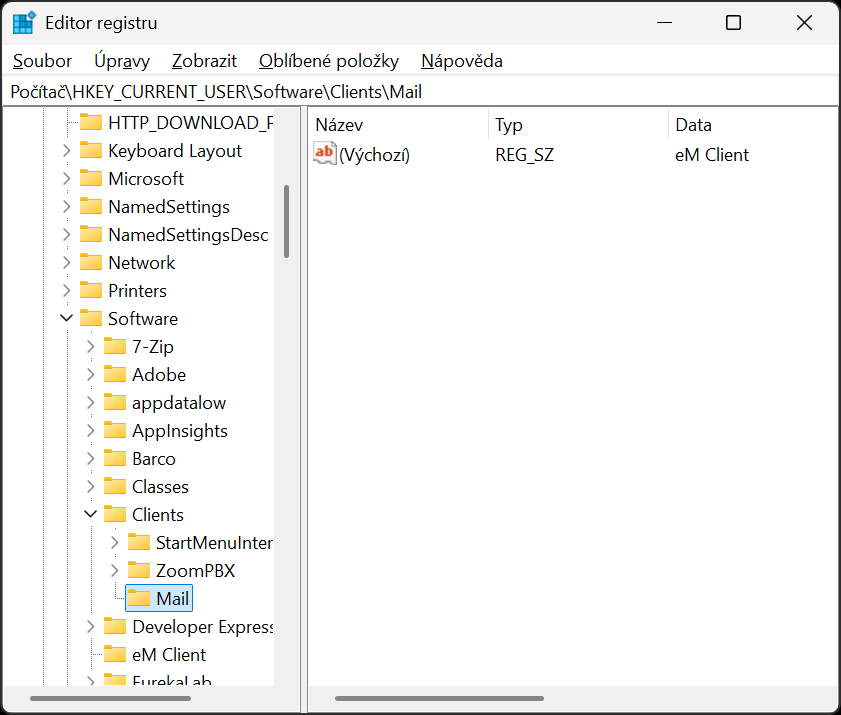Click the Registry Editor app icon in title bar
Viewport: 841px width, 715px height.
(x=24, y=23)
